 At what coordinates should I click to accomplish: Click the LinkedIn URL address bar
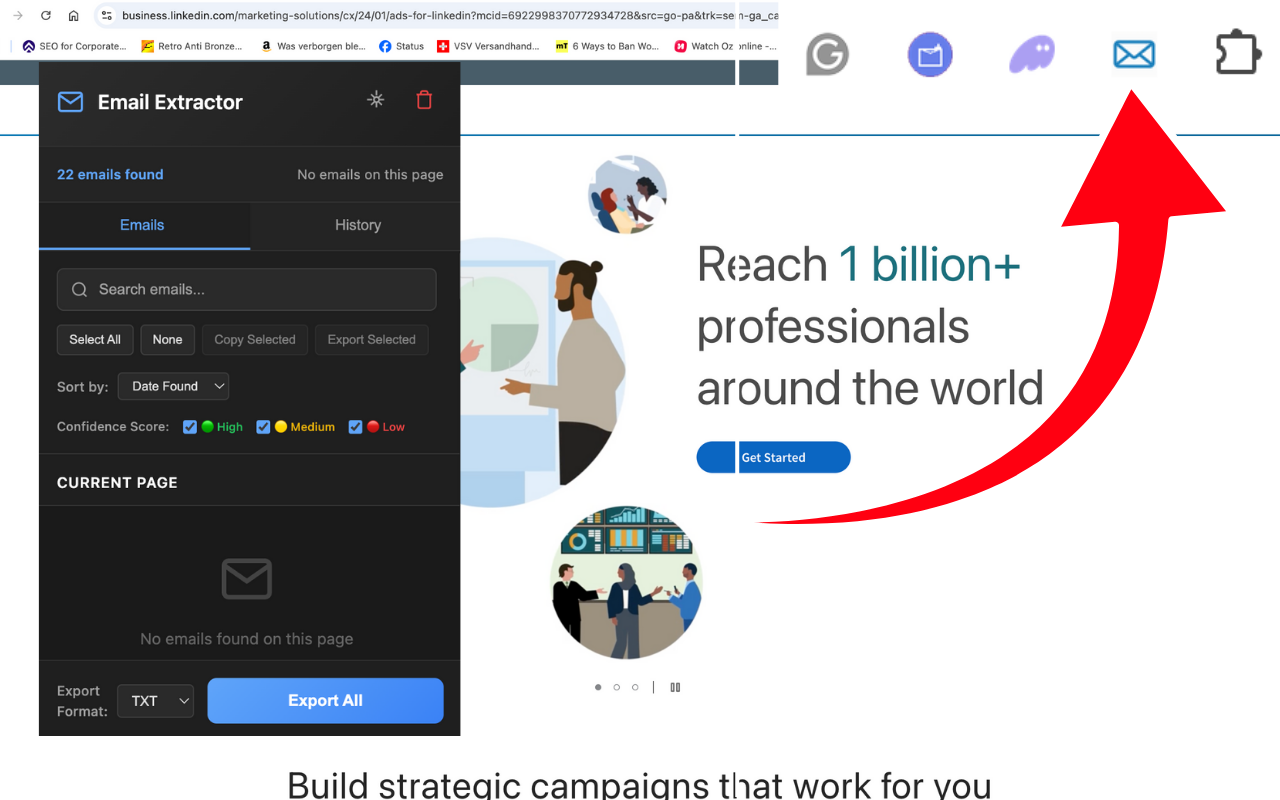tap(448, 16)
